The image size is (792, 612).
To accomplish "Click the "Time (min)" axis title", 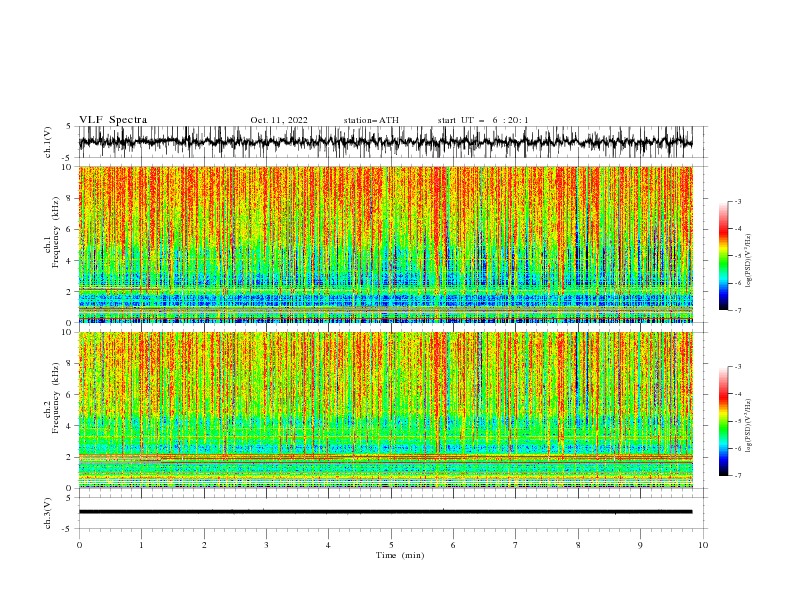I will pyautogui.click(x=400, y=555).
